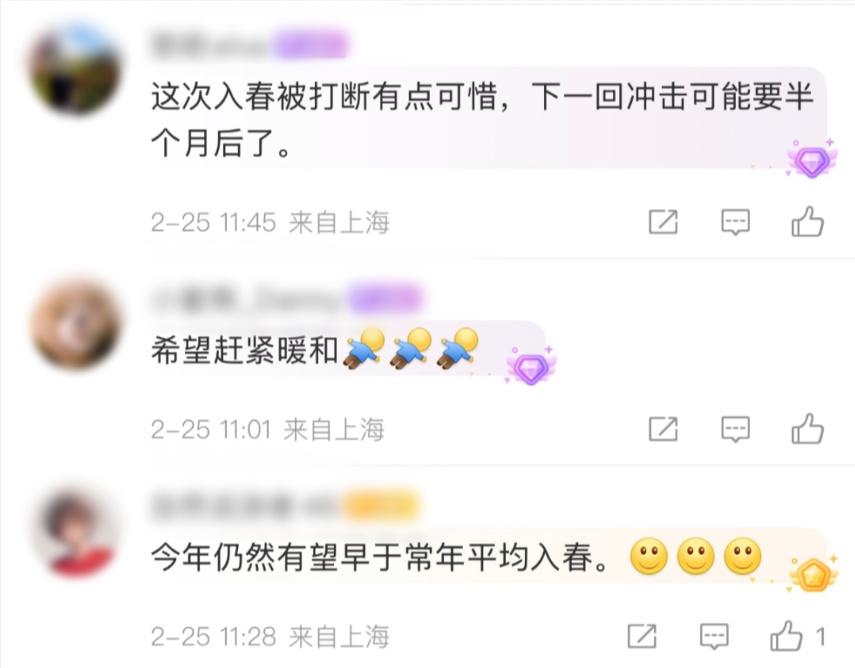Tap the yellow membership tag beside third username
This screenshot has width=855, height=668.
[381, 505]
